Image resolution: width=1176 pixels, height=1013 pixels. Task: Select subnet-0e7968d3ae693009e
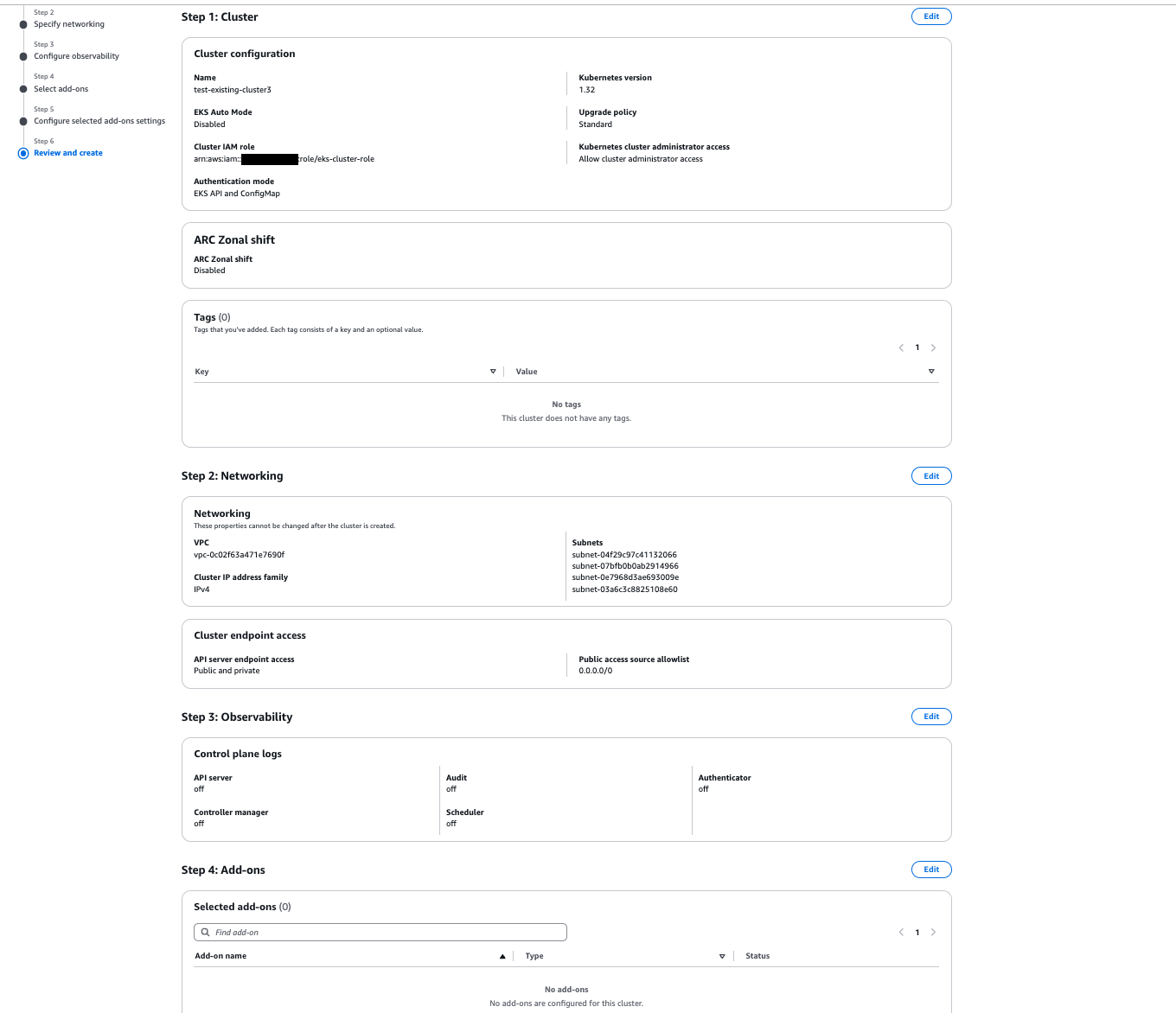point(625,577)
